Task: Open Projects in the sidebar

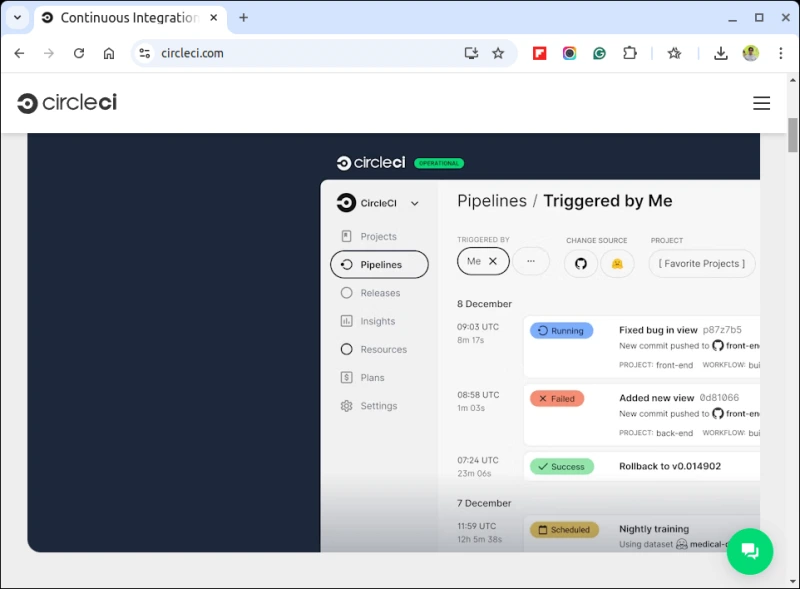Action: pos(369,236)
